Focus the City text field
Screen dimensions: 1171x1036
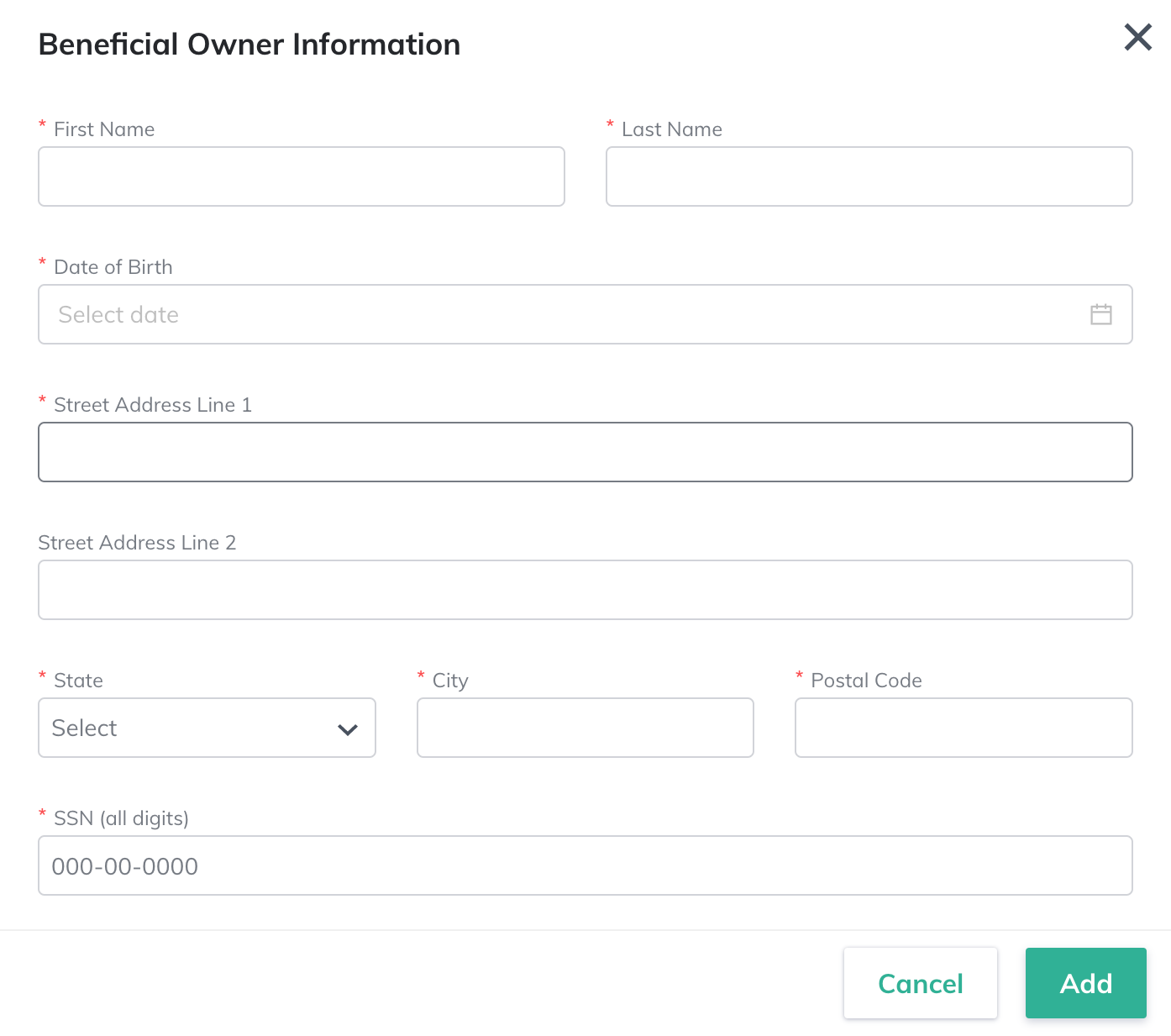tap(585, 728)
